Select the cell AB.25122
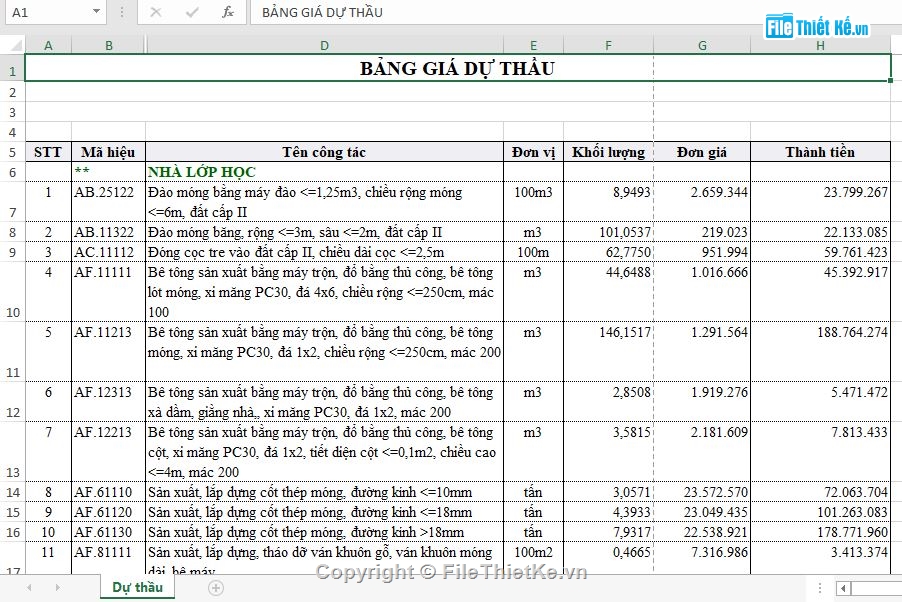The image size is (902, 602). point(109,202)
